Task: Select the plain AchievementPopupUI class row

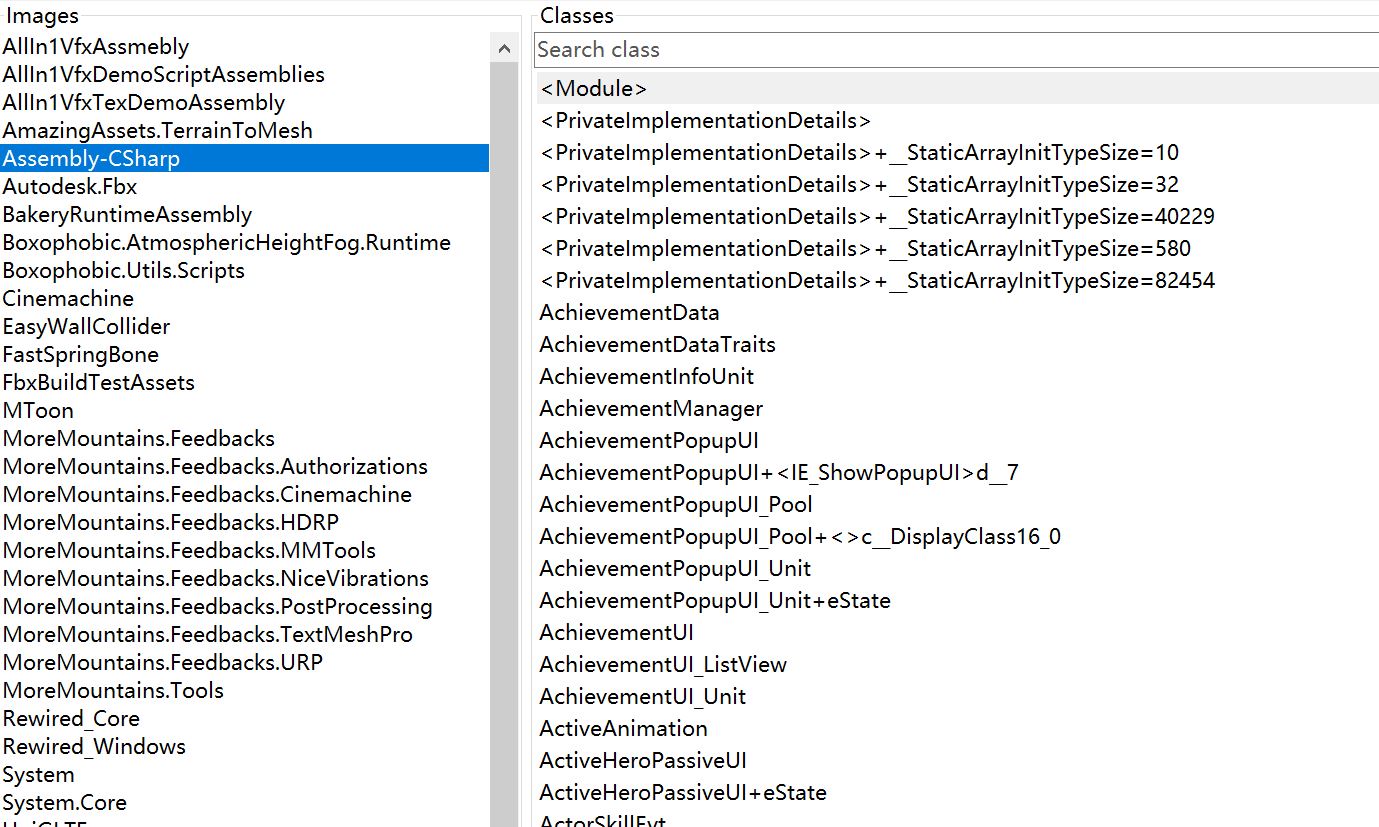Action: pyautogui.click(x=958, y=440)
